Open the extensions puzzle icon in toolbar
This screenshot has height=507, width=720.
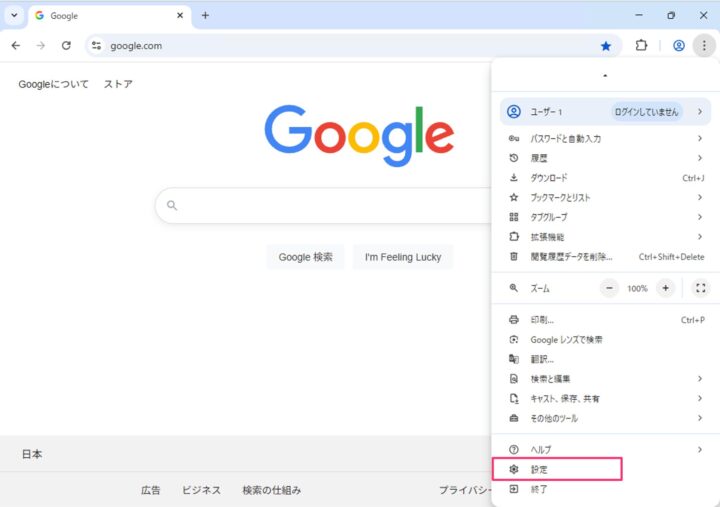(641, 45)
